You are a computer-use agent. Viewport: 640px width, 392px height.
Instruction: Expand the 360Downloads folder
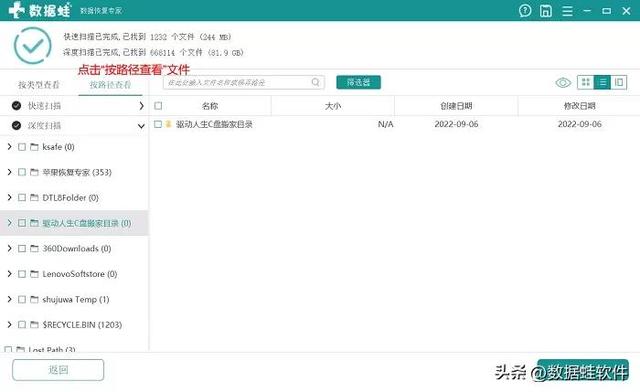tap(9, 248)
